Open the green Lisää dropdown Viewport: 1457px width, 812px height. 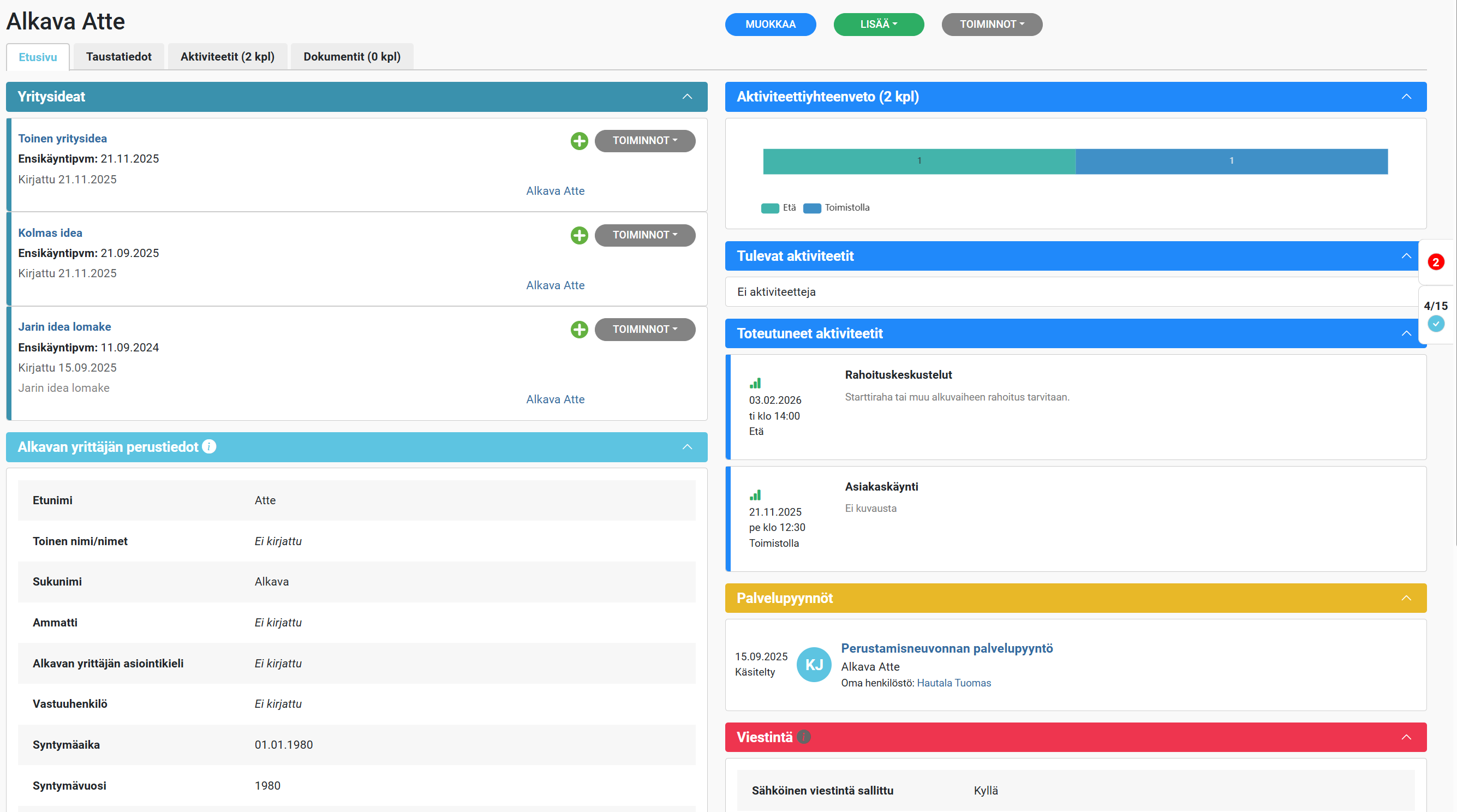pos(879,25)
